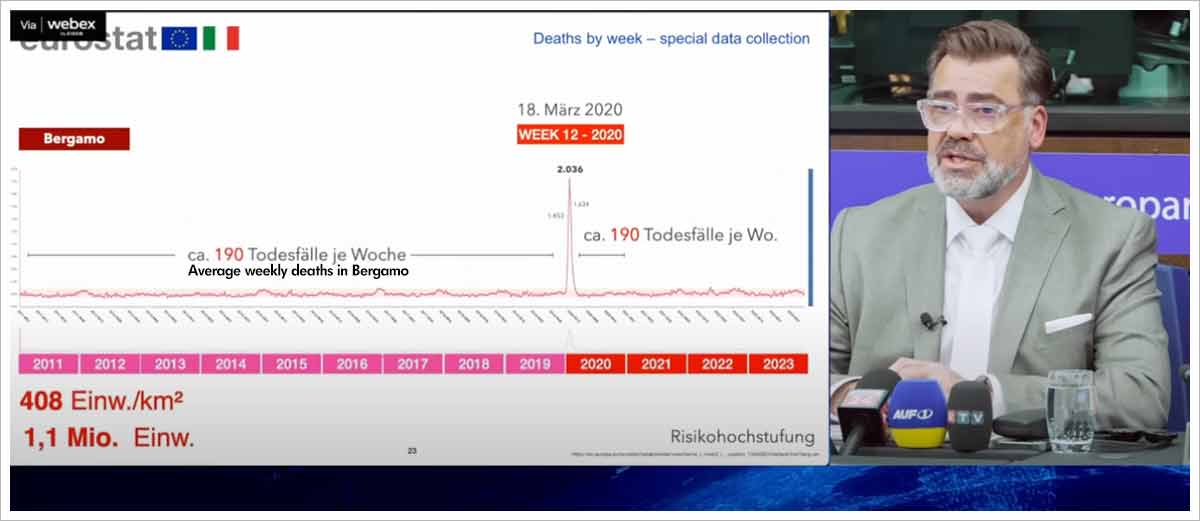This screenshot has width=1200, height=521.
Task: Click the yellow AUF1 microphone
Action: point(916,414)
